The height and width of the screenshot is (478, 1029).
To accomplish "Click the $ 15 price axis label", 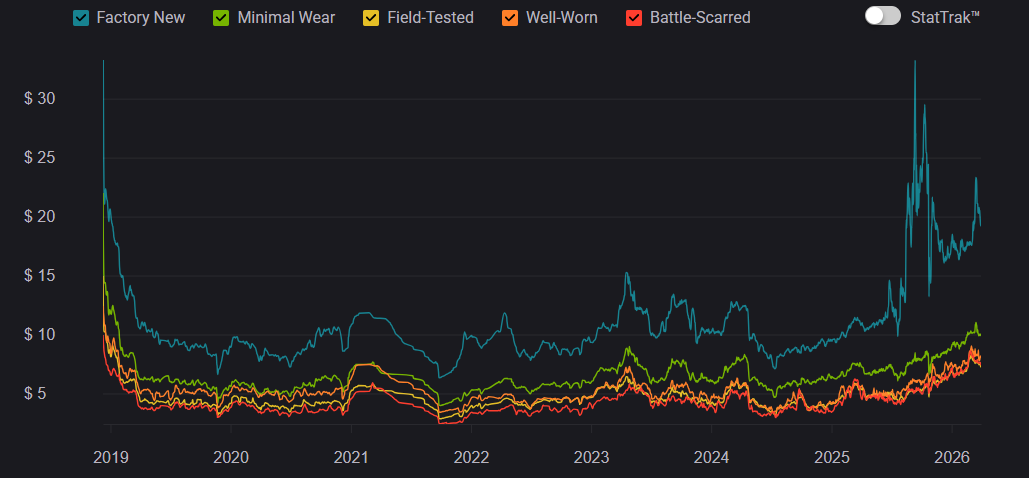I will coord(39,275).
